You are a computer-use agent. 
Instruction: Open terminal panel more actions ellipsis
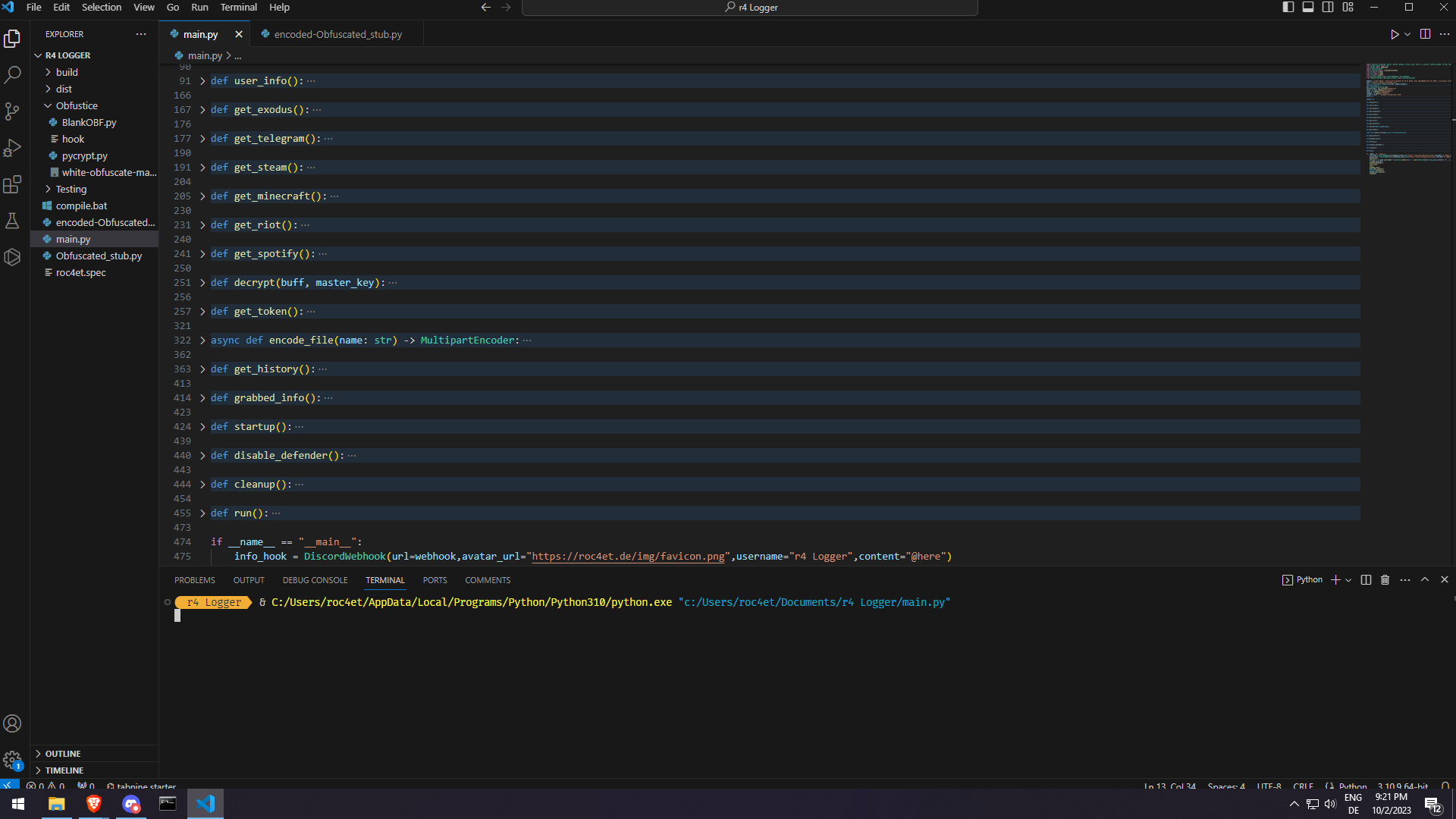(x=1405, y=580)
